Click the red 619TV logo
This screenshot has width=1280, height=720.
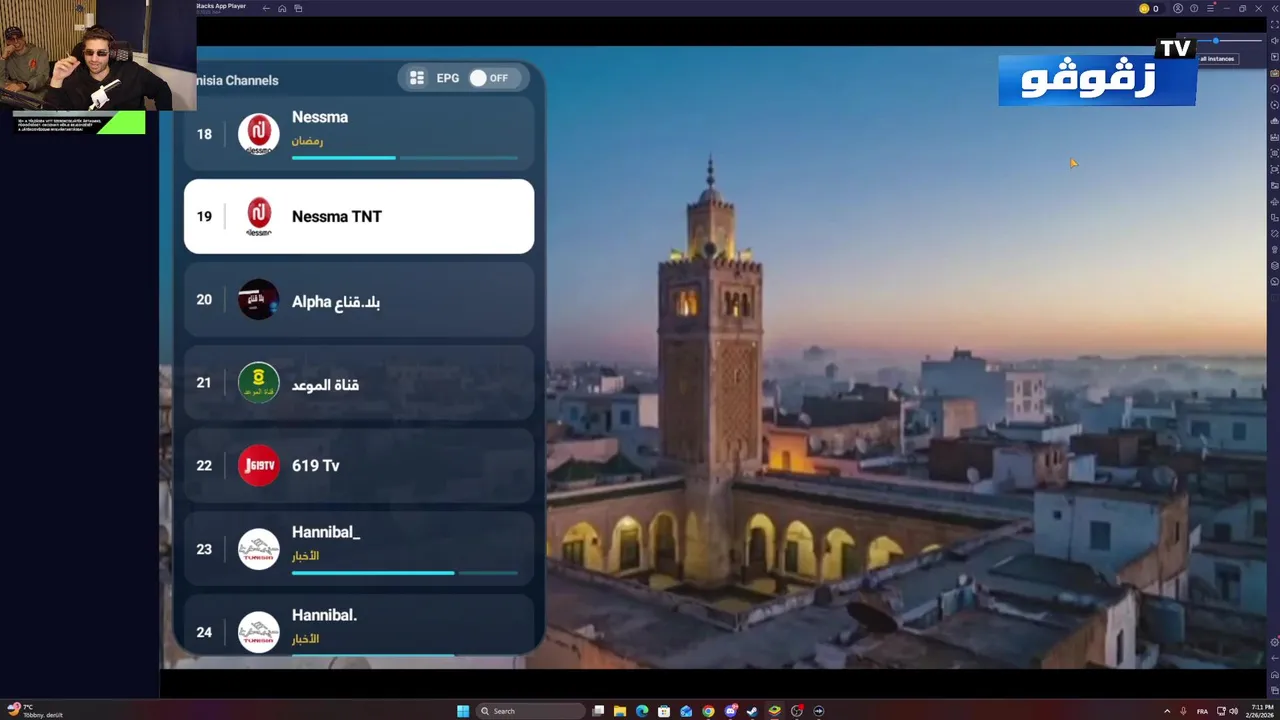point(259,466)
